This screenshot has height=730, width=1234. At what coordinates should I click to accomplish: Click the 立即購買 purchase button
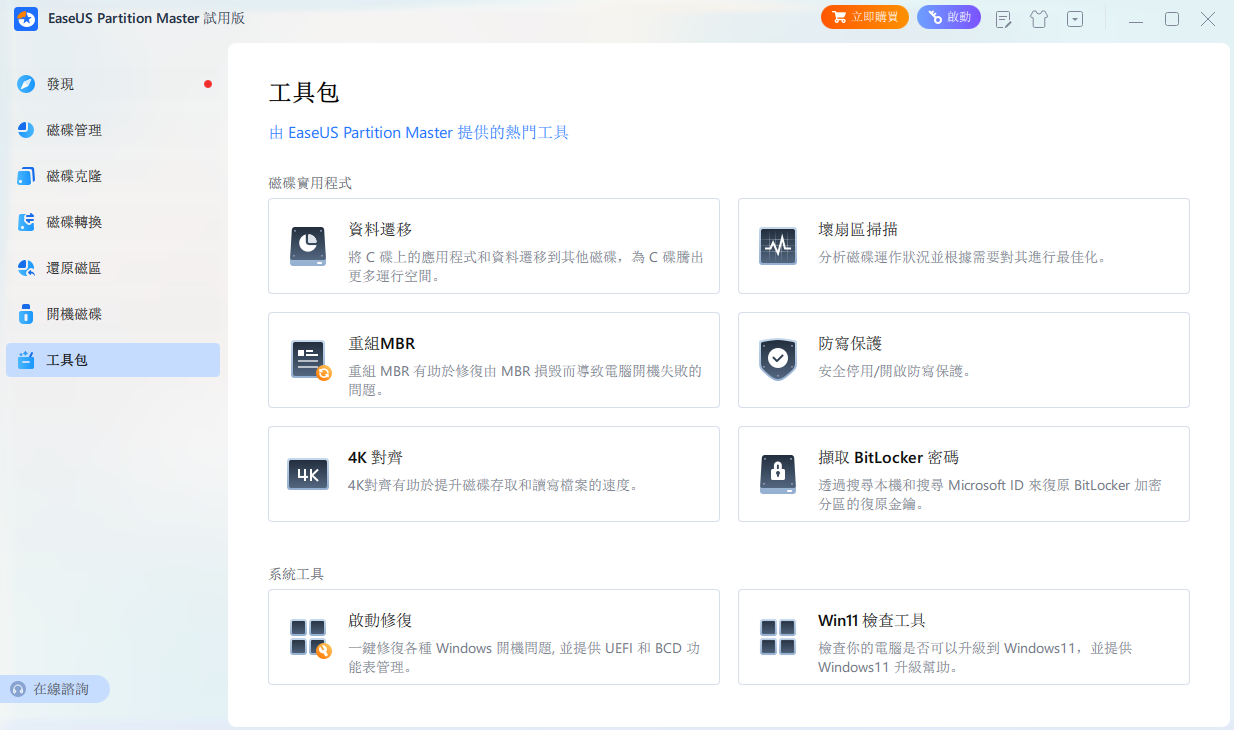tap(864, 17)
